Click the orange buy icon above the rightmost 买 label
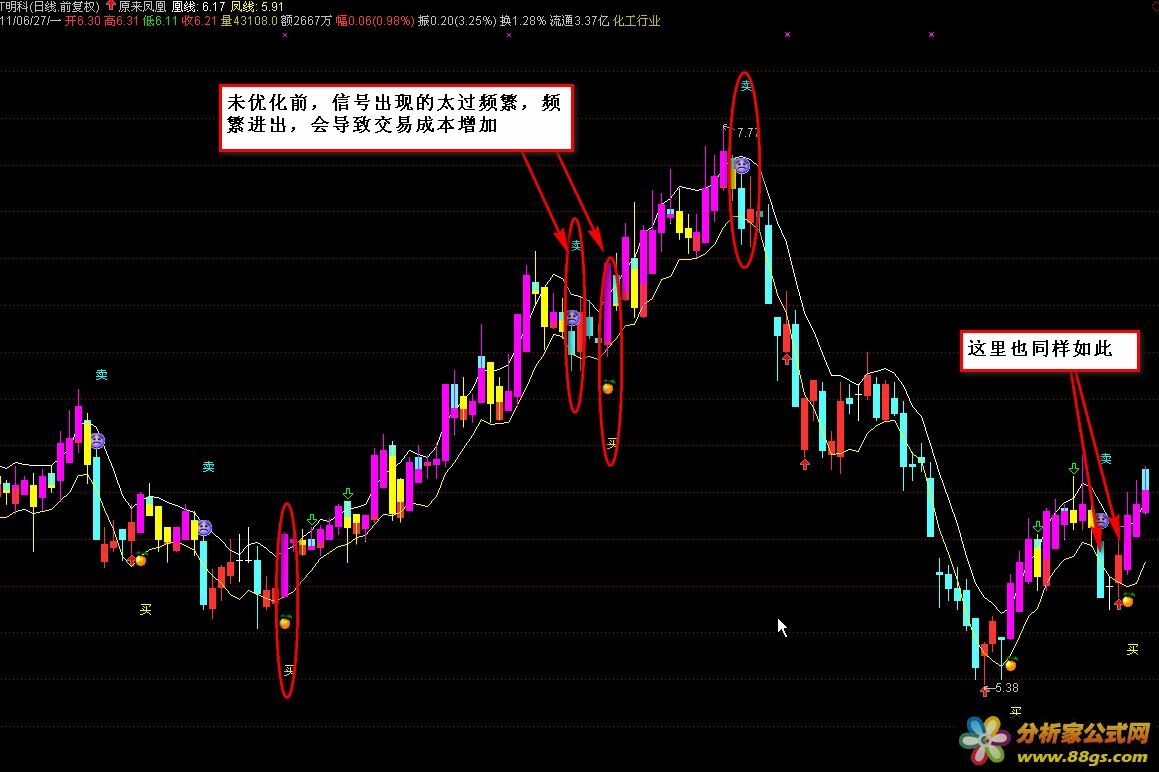Image resolution: width=1159 pixels, height=772 pixels. point(1128,600)
